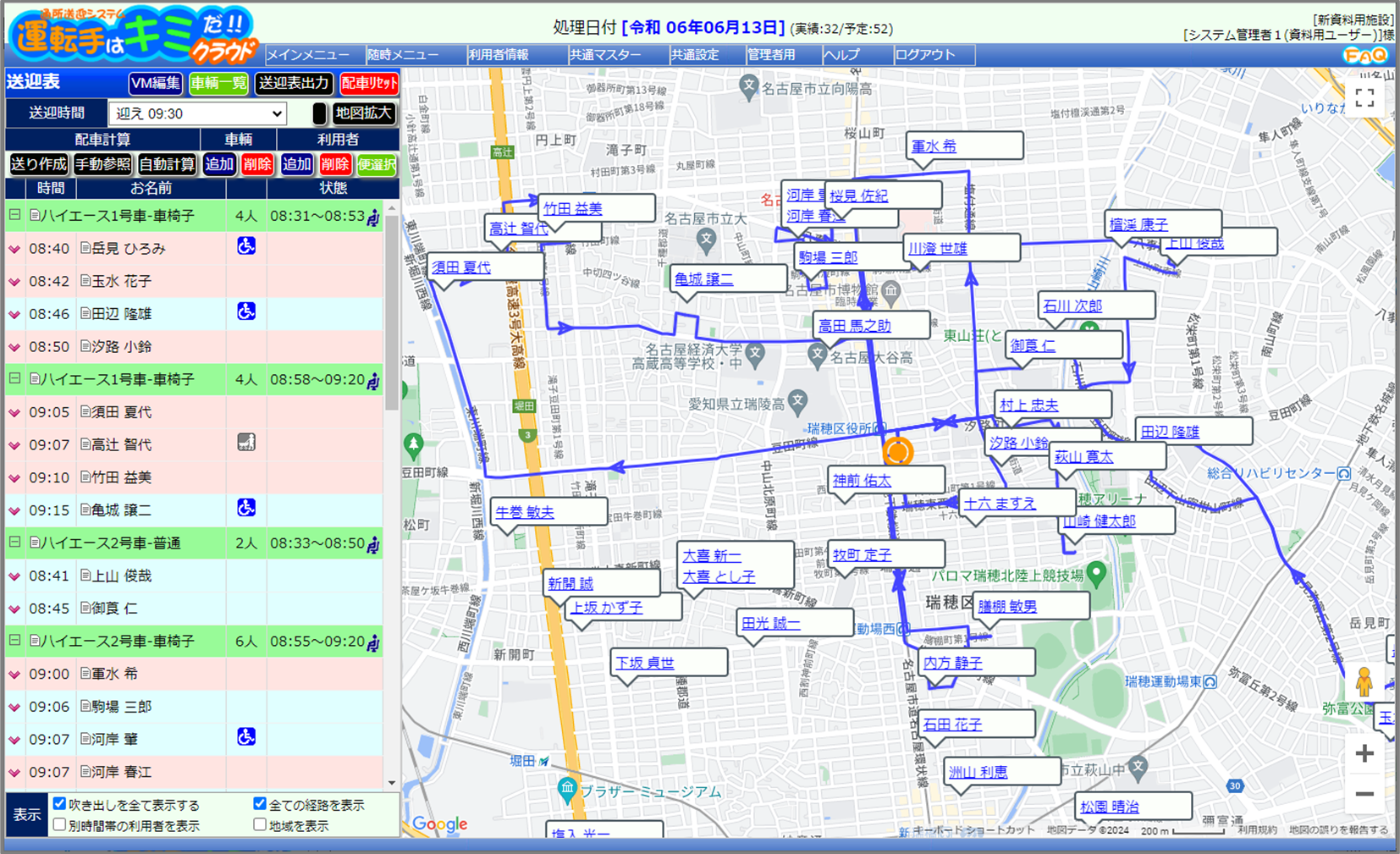Viewport: 1400px width, 854px height.
Task: Collapse ハイエース2号車-車椅子 group
Action: 14,640
